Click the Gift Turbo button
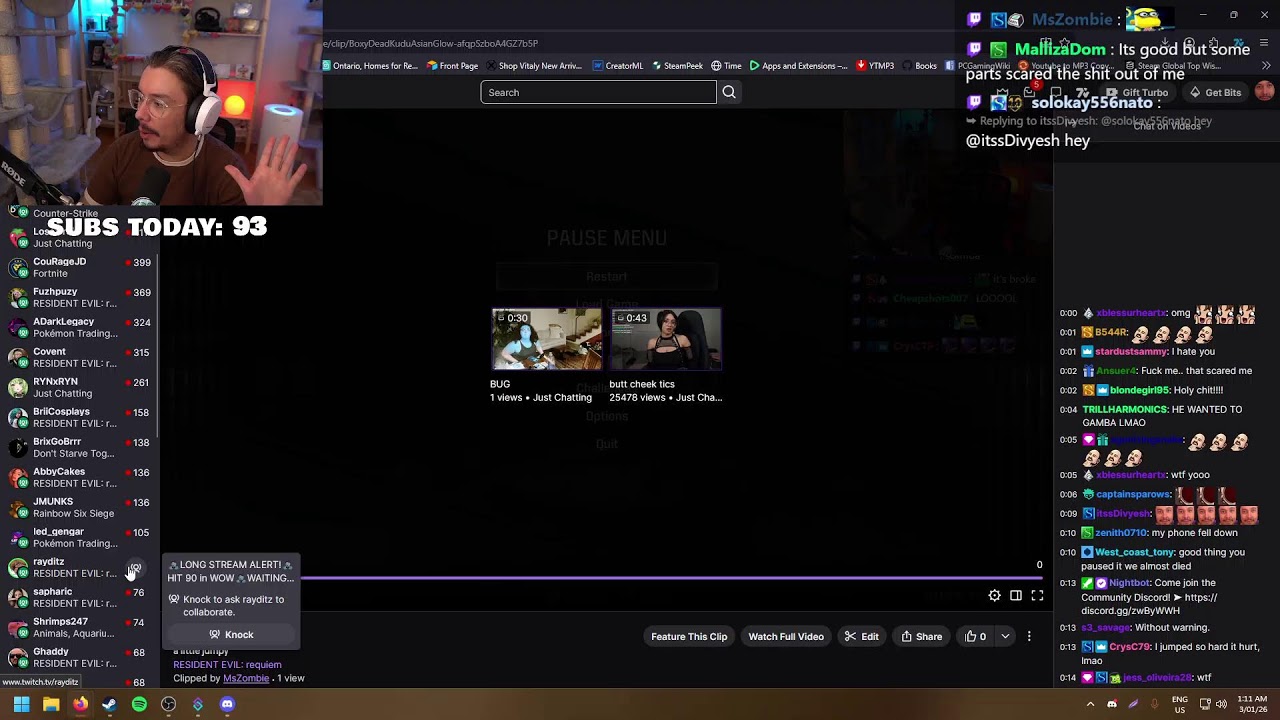 click(x=1136, y=92)
